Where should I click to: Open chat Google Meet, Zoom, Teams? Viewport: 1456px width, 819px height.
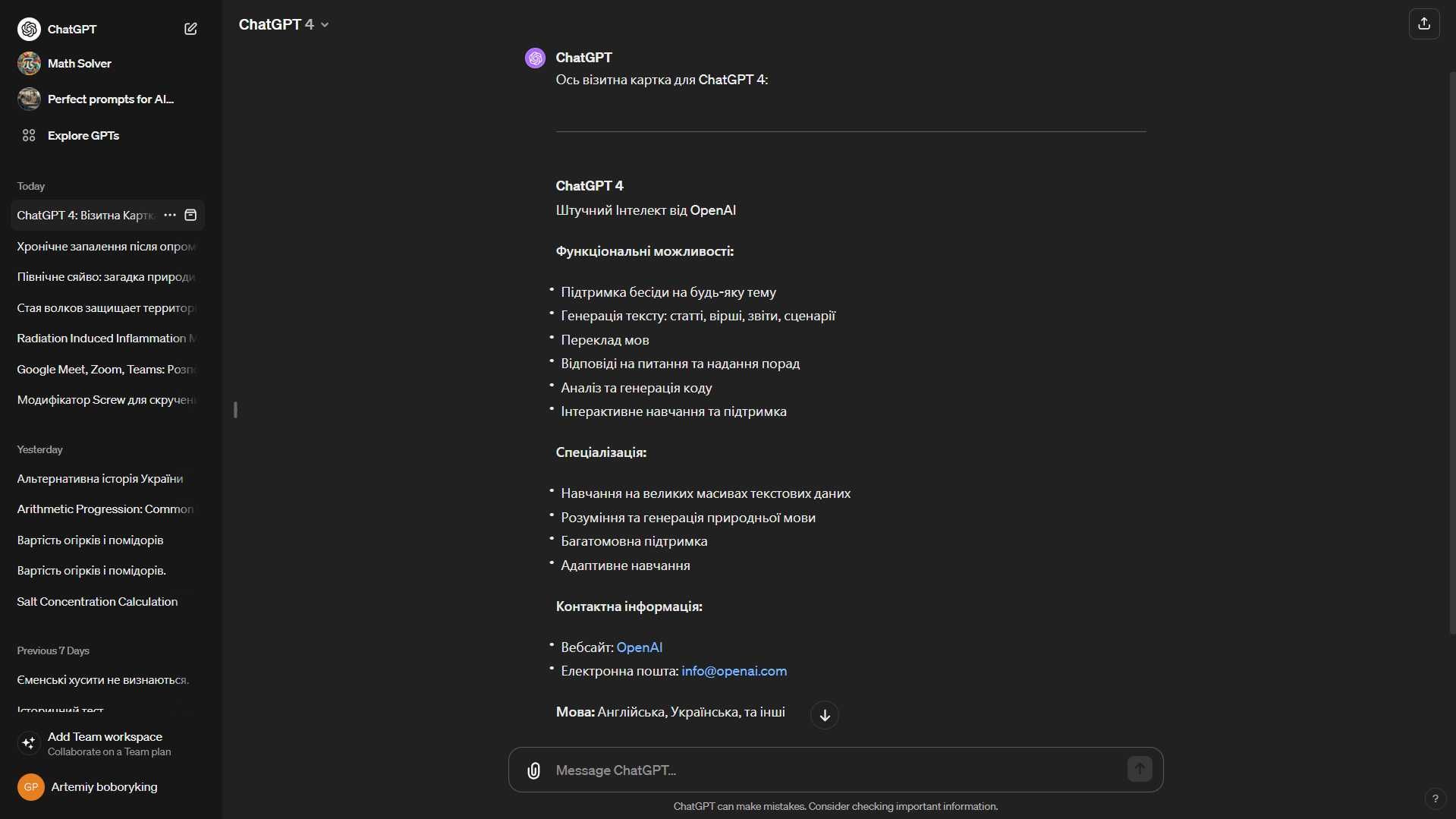point(107,370)
